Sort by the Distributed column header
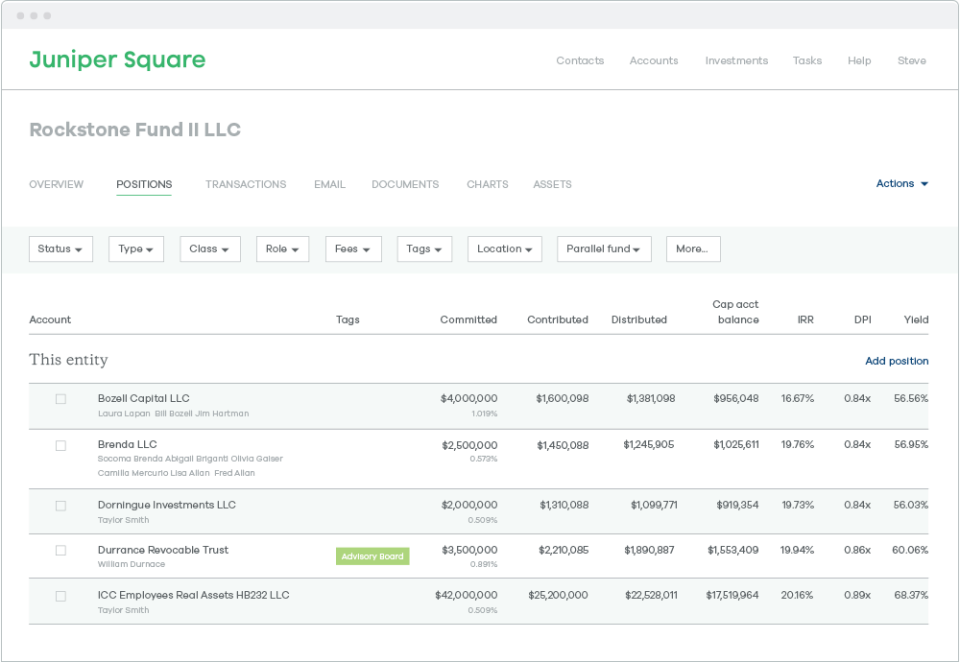Viewport: 960px width, 662px height. [639, 320]
